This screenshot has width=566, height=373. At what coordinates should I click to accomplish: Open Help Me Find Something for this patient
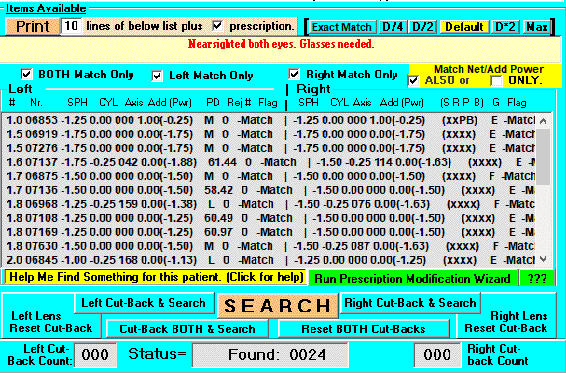(156, 277)
